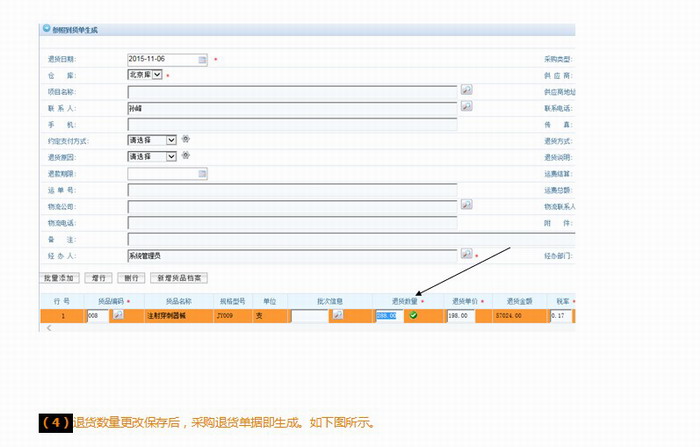Click settings icon next to 退货原因

click(185, 156)
